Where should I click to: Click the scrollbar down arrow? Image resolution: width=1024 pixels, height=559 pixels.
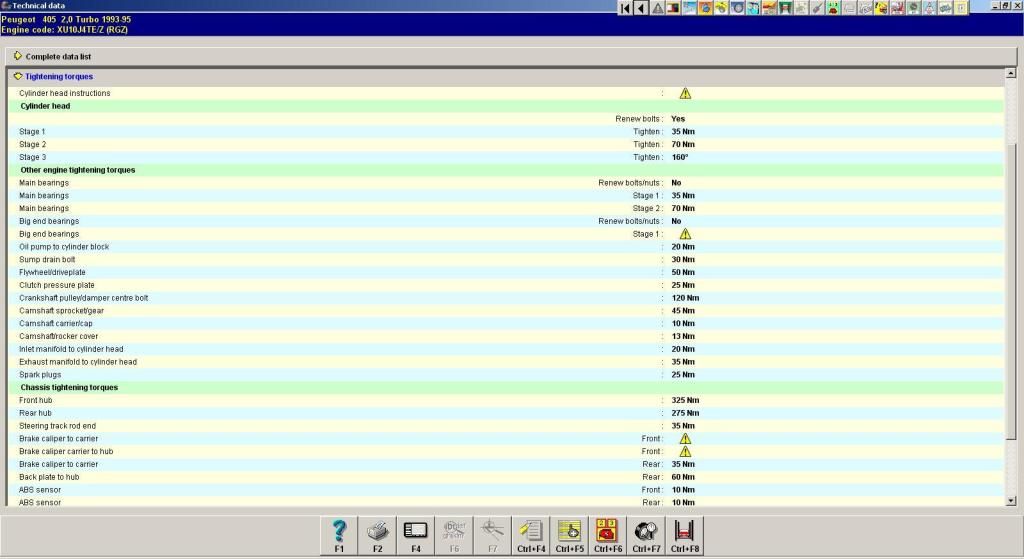pyautogui.click(x=1011, y=501)
